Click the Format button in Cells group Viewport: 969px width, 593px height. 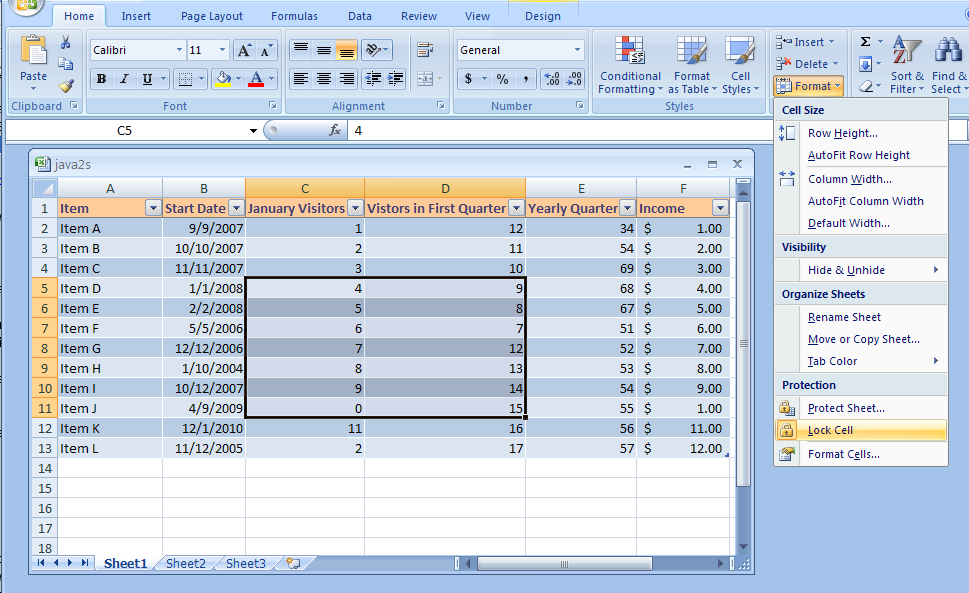pos(810,86)
